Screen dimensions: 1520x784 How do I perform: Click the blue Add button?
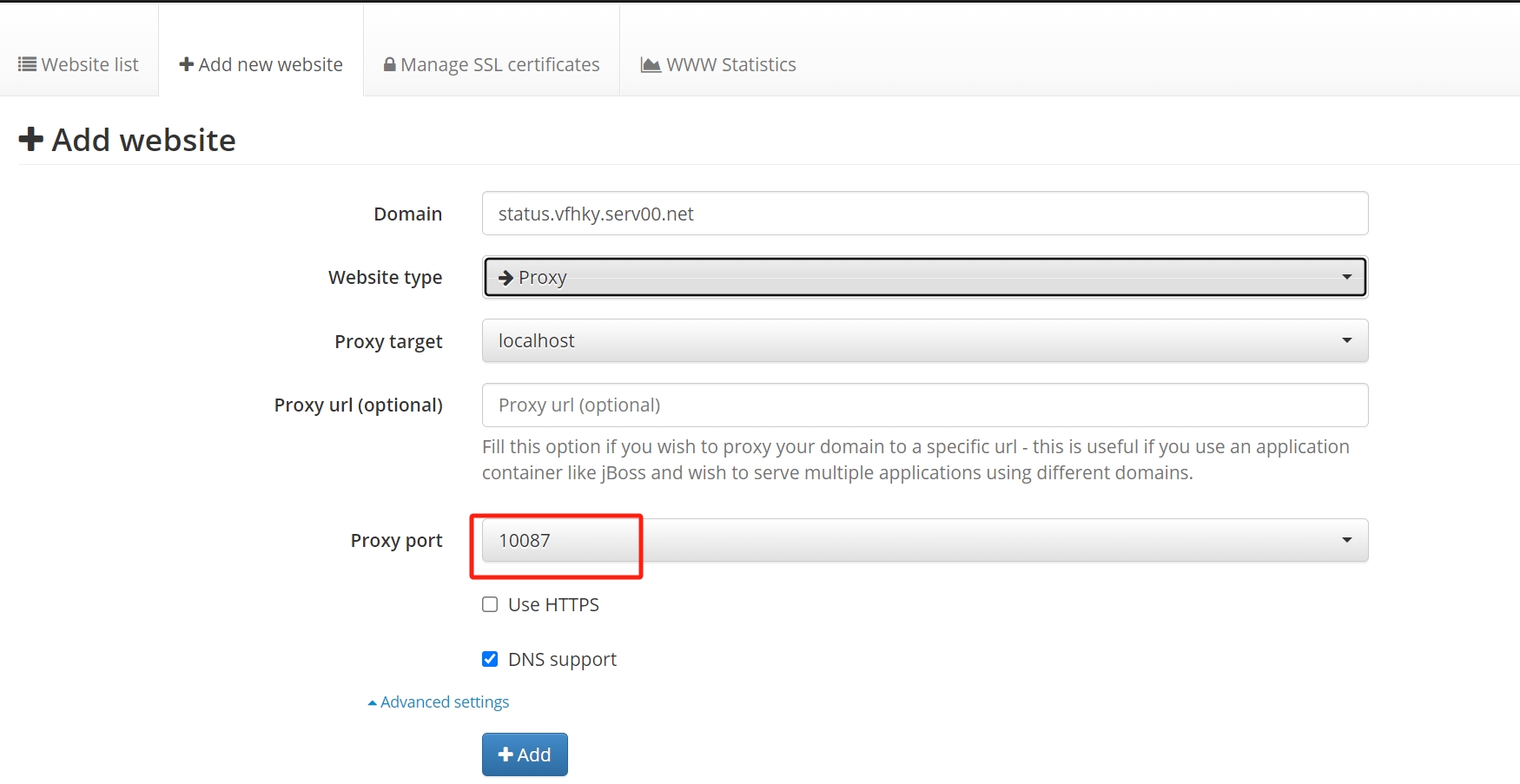(525, 754)
